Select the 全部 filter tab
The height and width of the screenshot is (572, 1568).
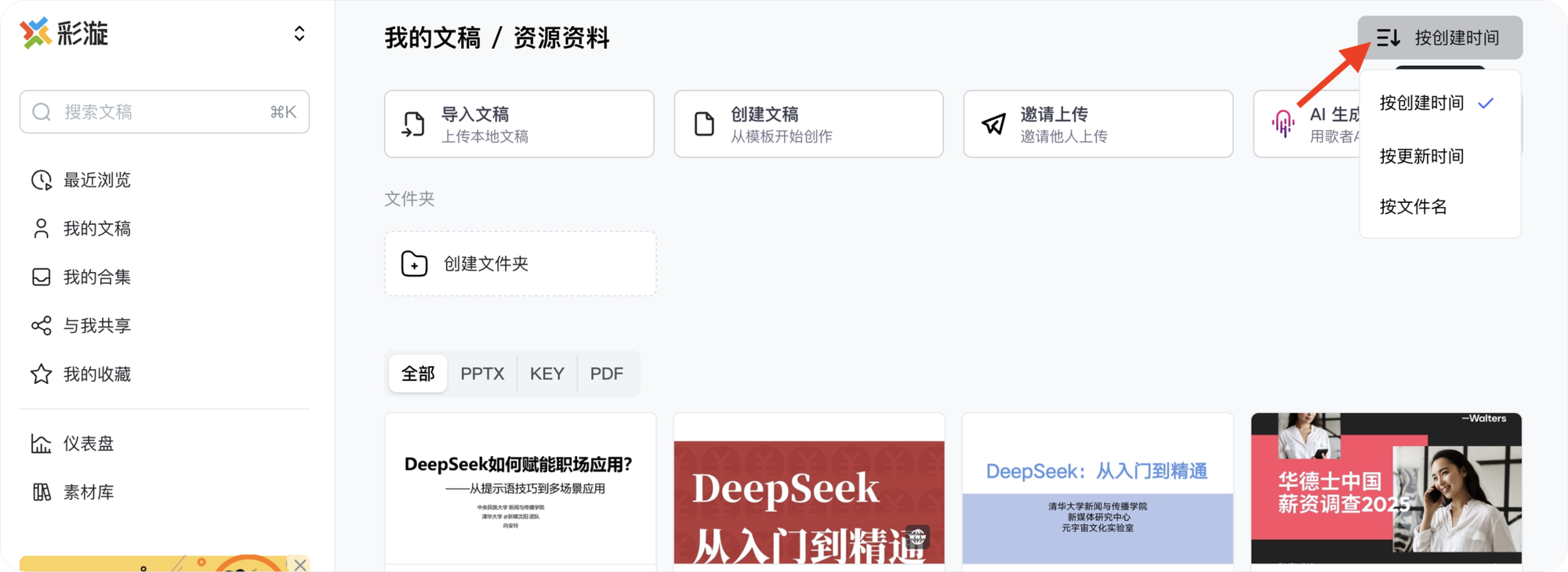point(418,374)
